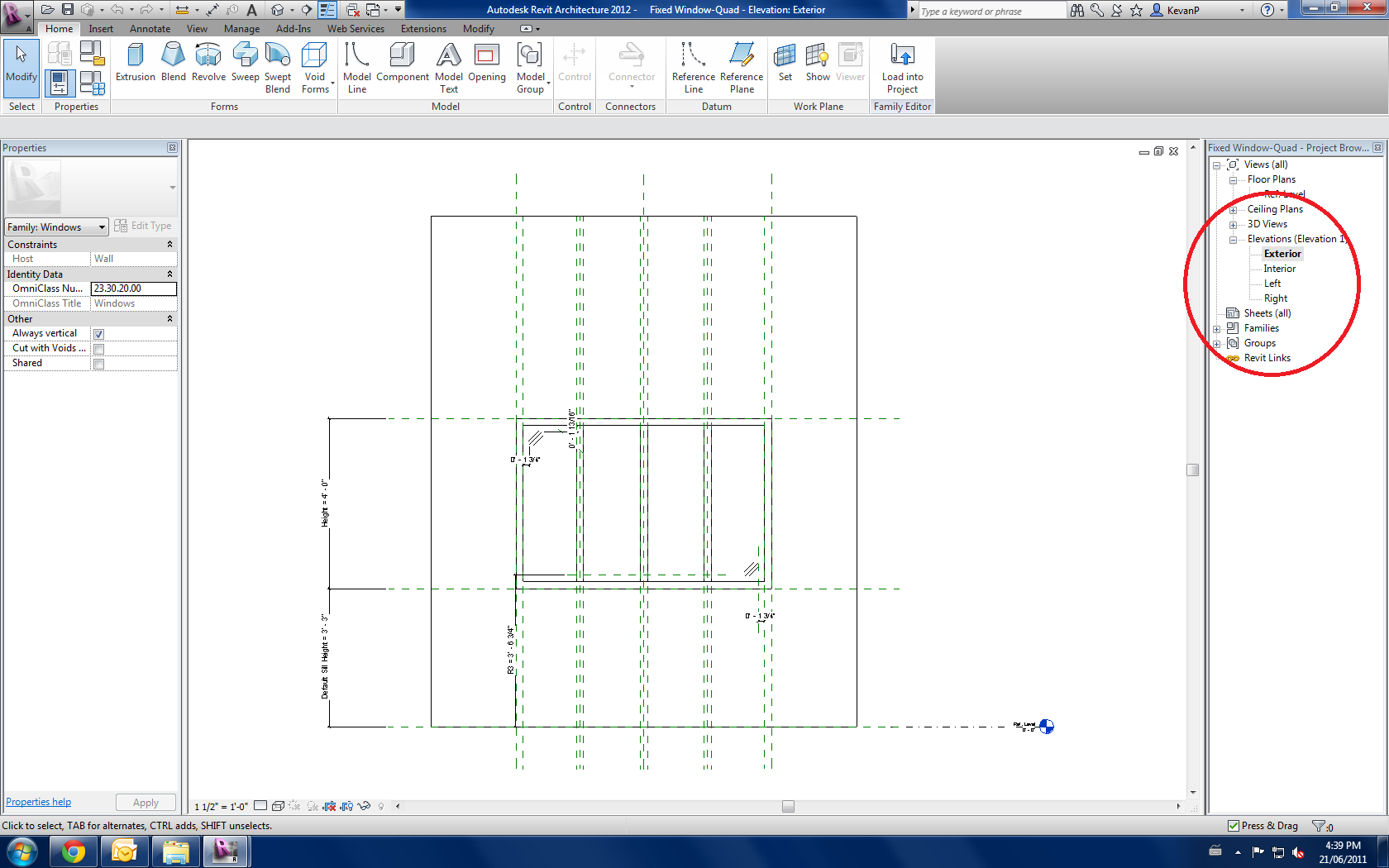Image resolution: width=1389 pixels, height=868 pixels.
Task: Add Model Text
Action: tap(449, 68)
